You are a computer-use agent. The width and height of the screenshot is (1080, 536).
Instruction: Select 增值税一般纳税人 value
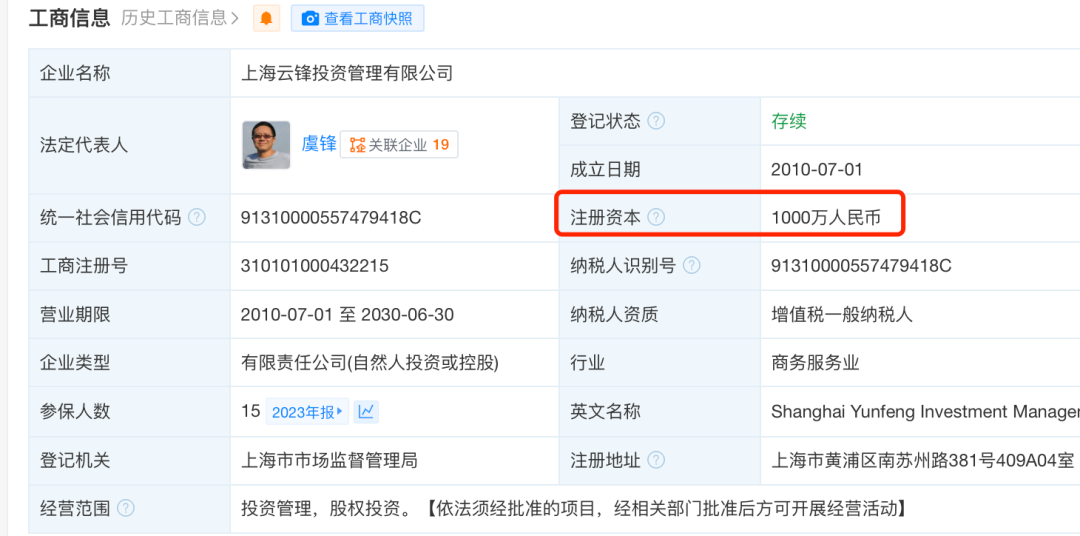tap(842, 315)
